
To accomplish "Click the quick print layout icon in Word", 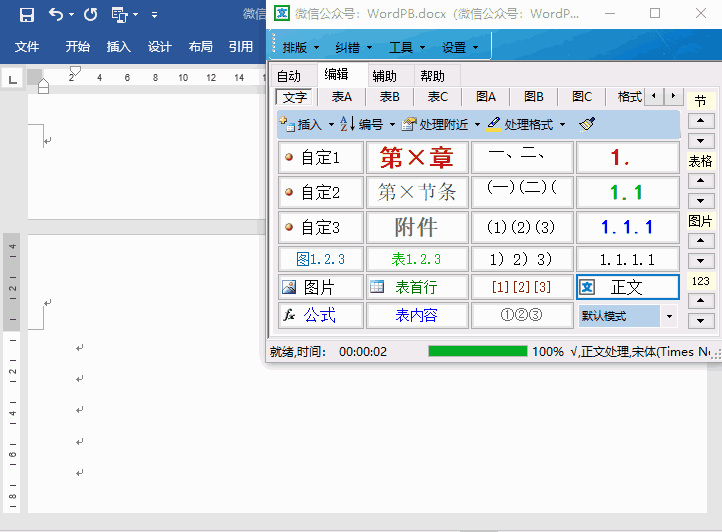I will (x=119, y=15).
